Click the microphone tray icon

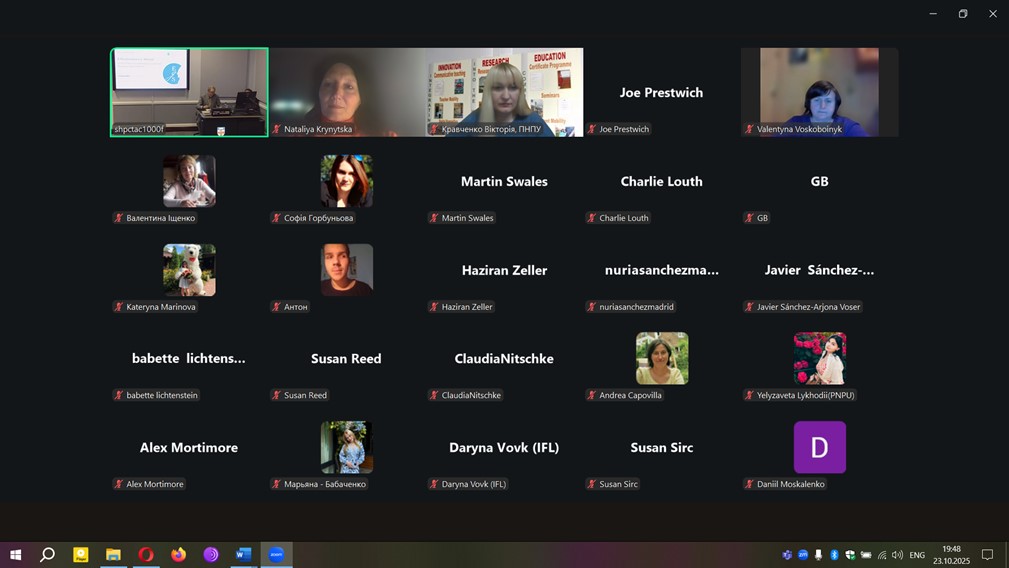[818, 555]
